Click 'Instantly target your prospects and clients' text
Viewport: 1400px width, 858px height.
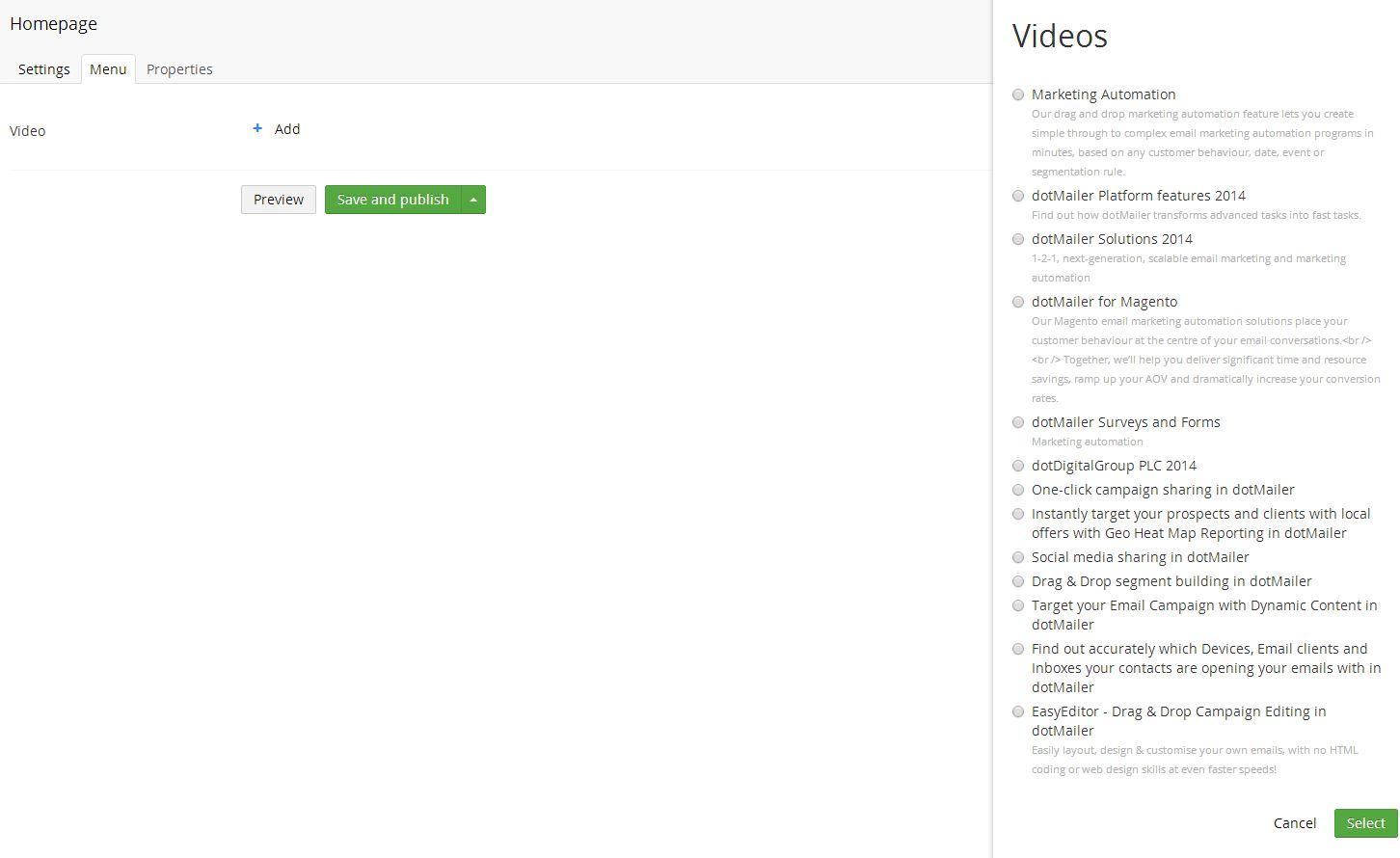click(x=1200, y=523)
